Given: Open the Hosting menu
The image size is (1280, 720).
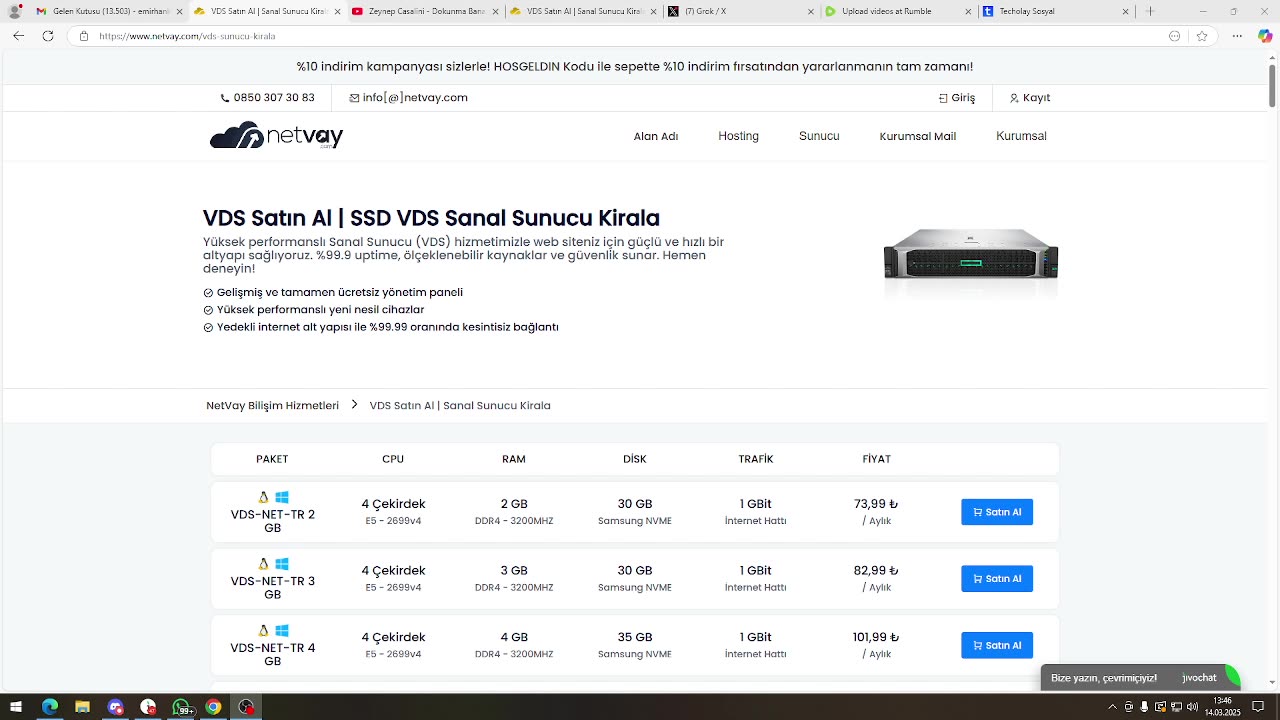Looking at the screenshot, I should click(x=738, y=136).
